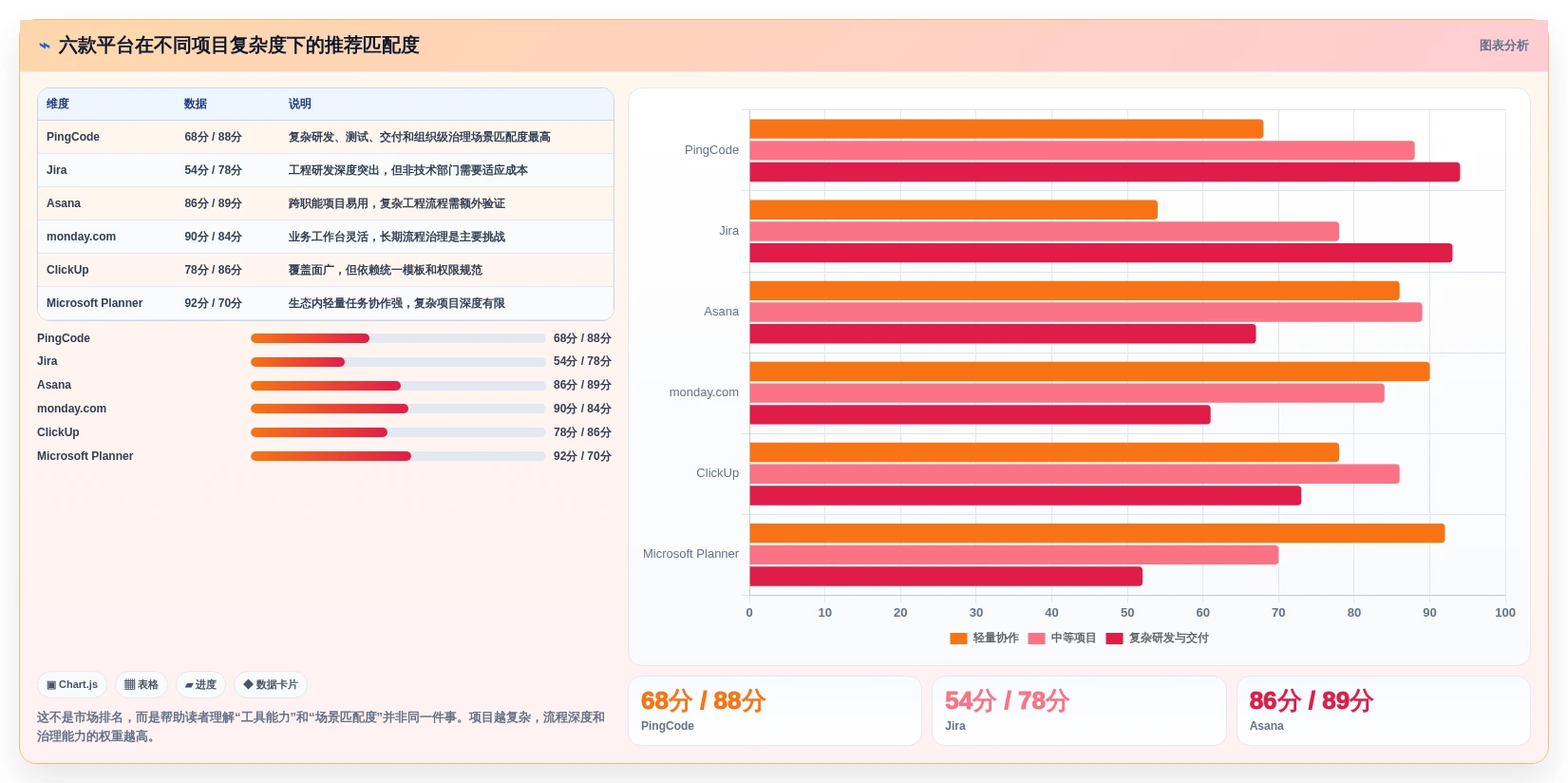Click table cell 86分 / 89分
The width and height of the screenshot is (1568, 783).
click(x=213, y=203)
